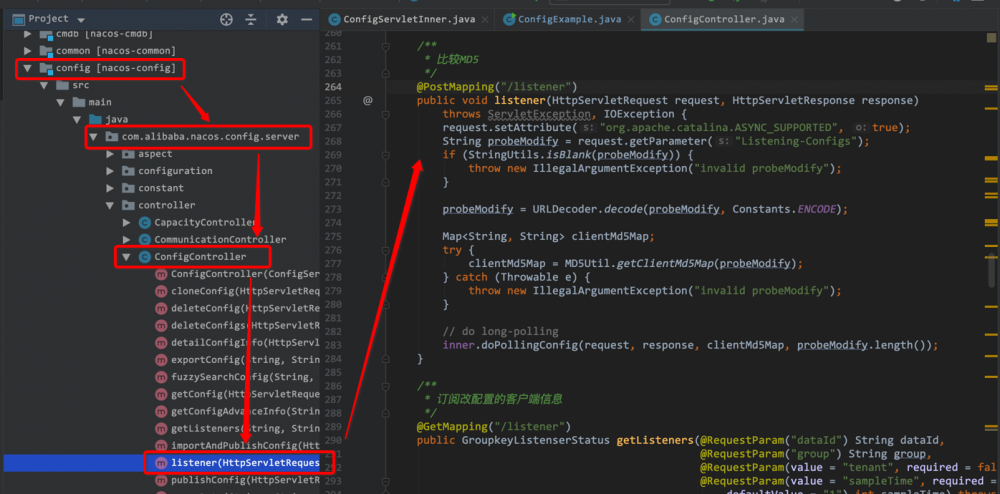Collapse the controller package arrow

tap(110, 205)
